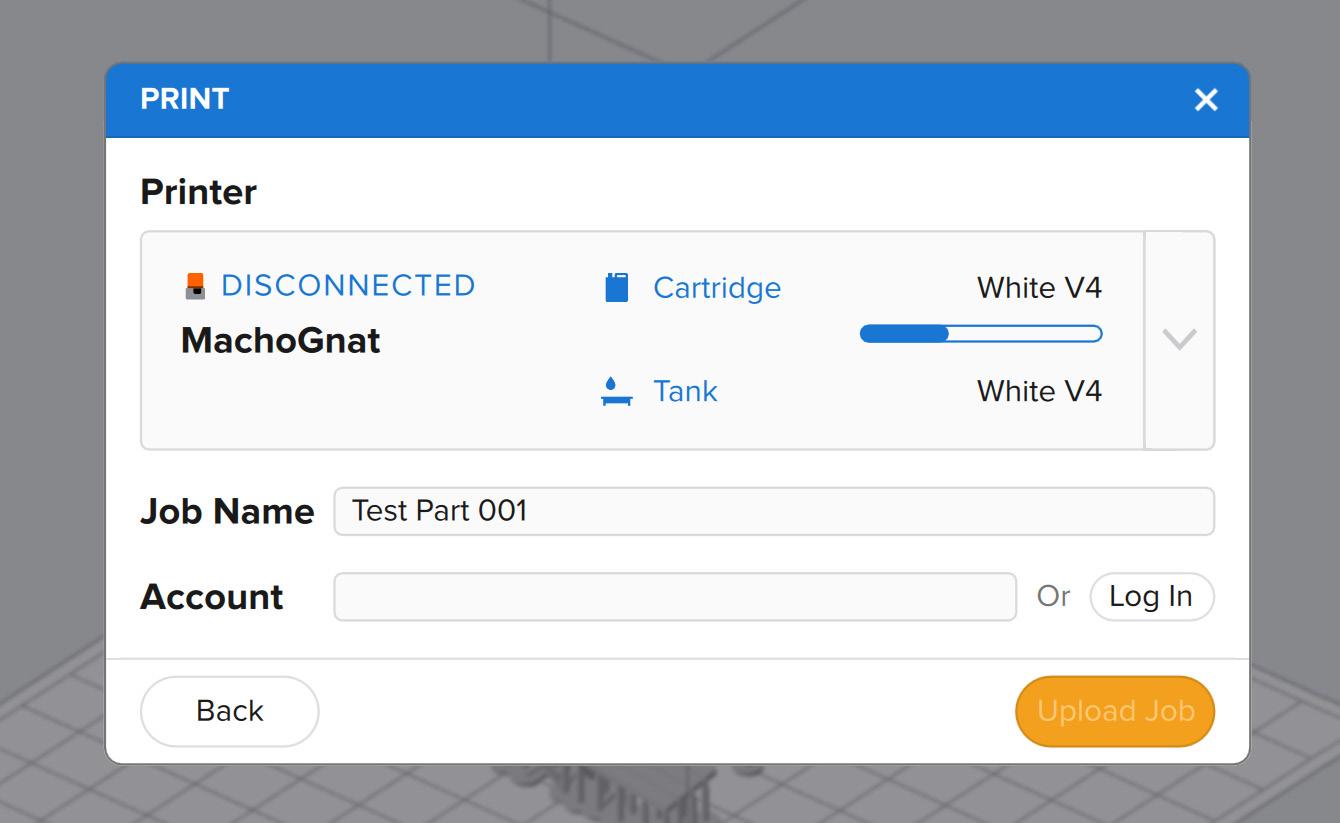Click the Cartridge icon
The height and width of the screenshot is (823, 1340).
coord(617,288)
